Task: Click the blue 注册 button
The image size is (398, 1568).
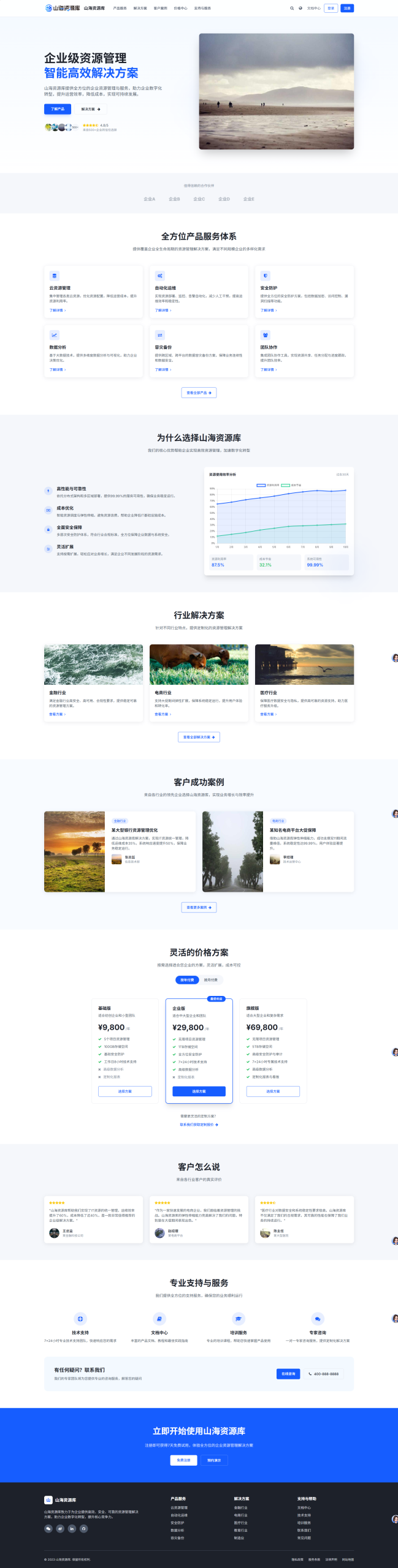Action: coord(347,9)
